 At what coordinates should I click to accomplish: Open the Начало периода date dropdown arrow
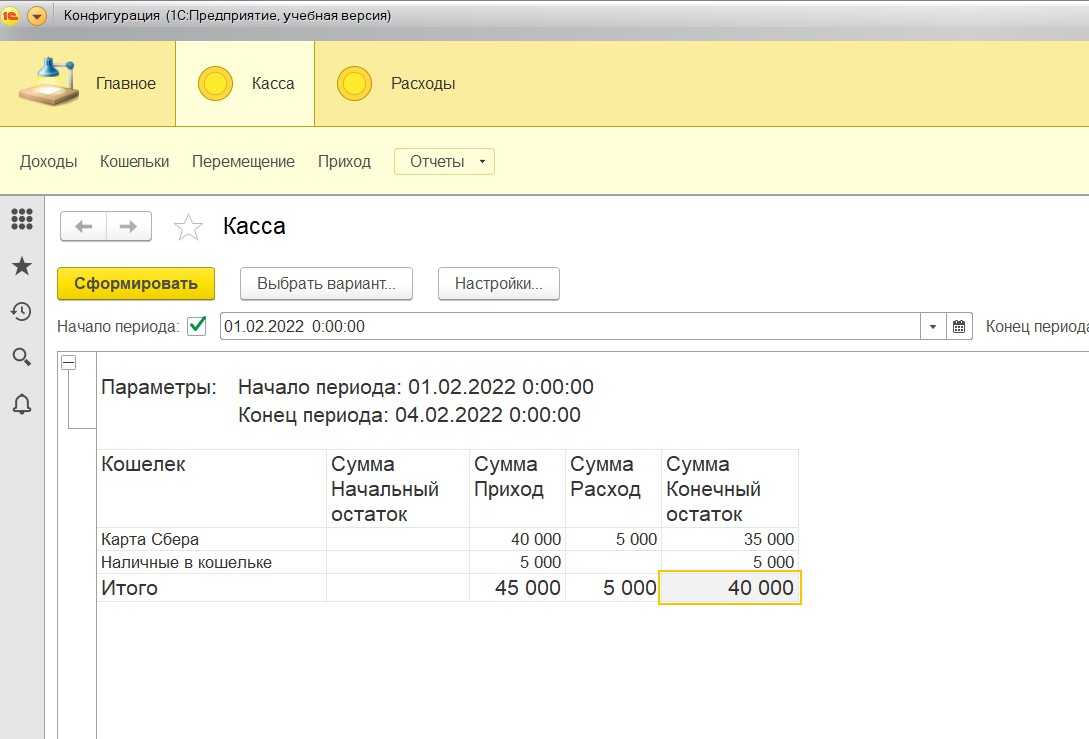pyautogui.click(x=933, y=327)
